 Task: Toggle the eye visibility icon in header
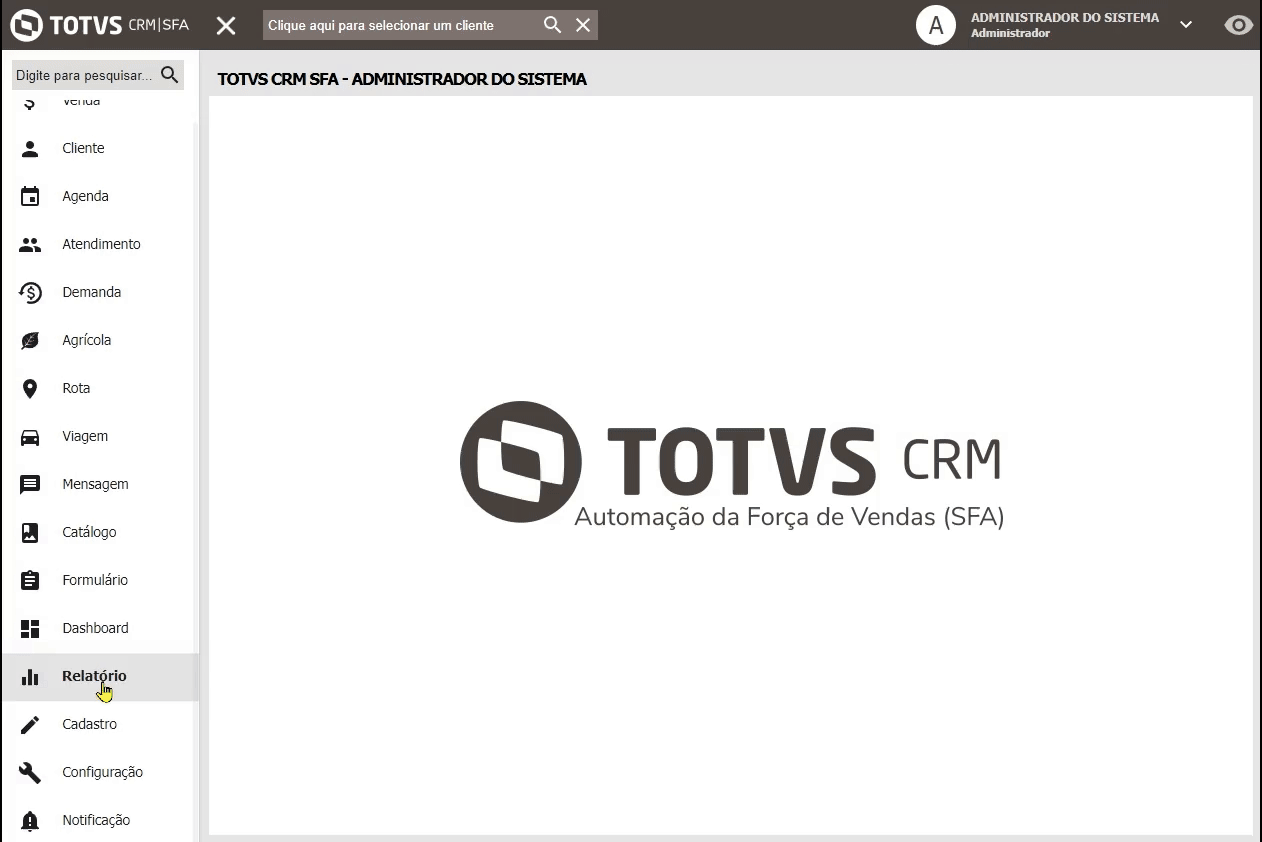point(1239,25)
